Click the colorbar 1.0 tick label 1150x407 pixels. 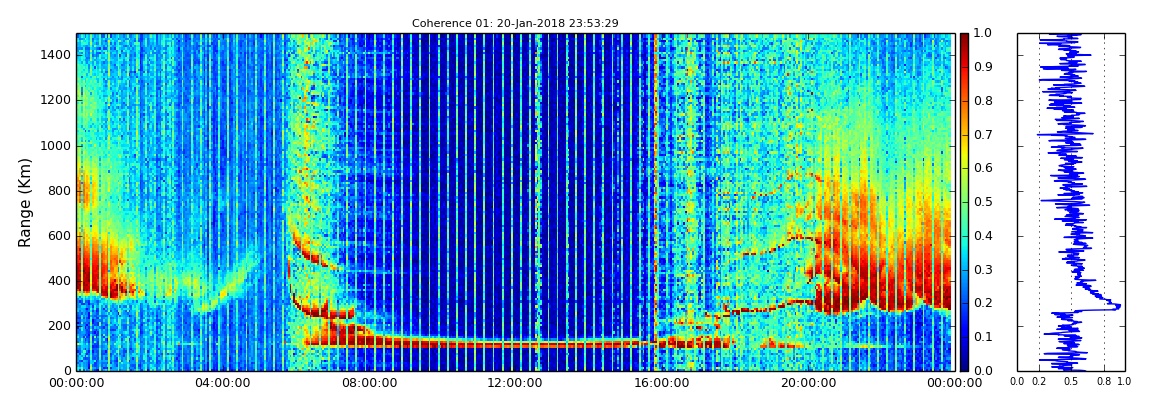tap(981, 34)
